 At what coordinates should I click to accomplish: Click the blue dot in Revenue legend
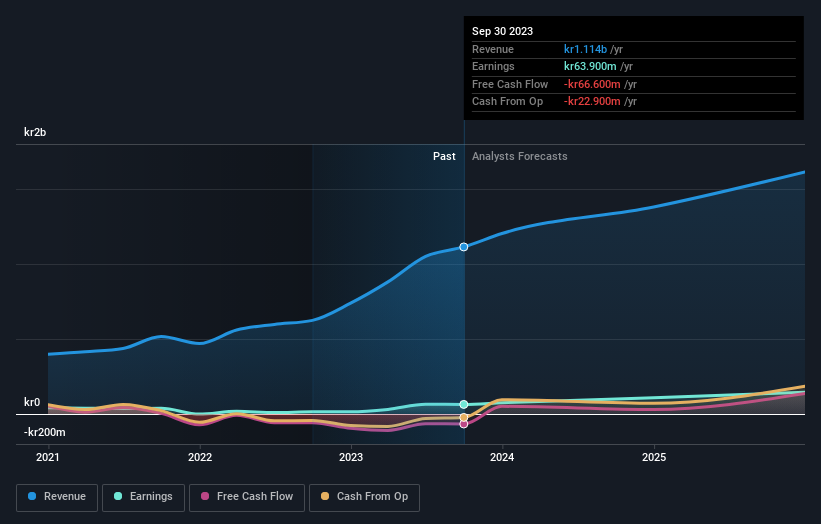pos(32,496)
